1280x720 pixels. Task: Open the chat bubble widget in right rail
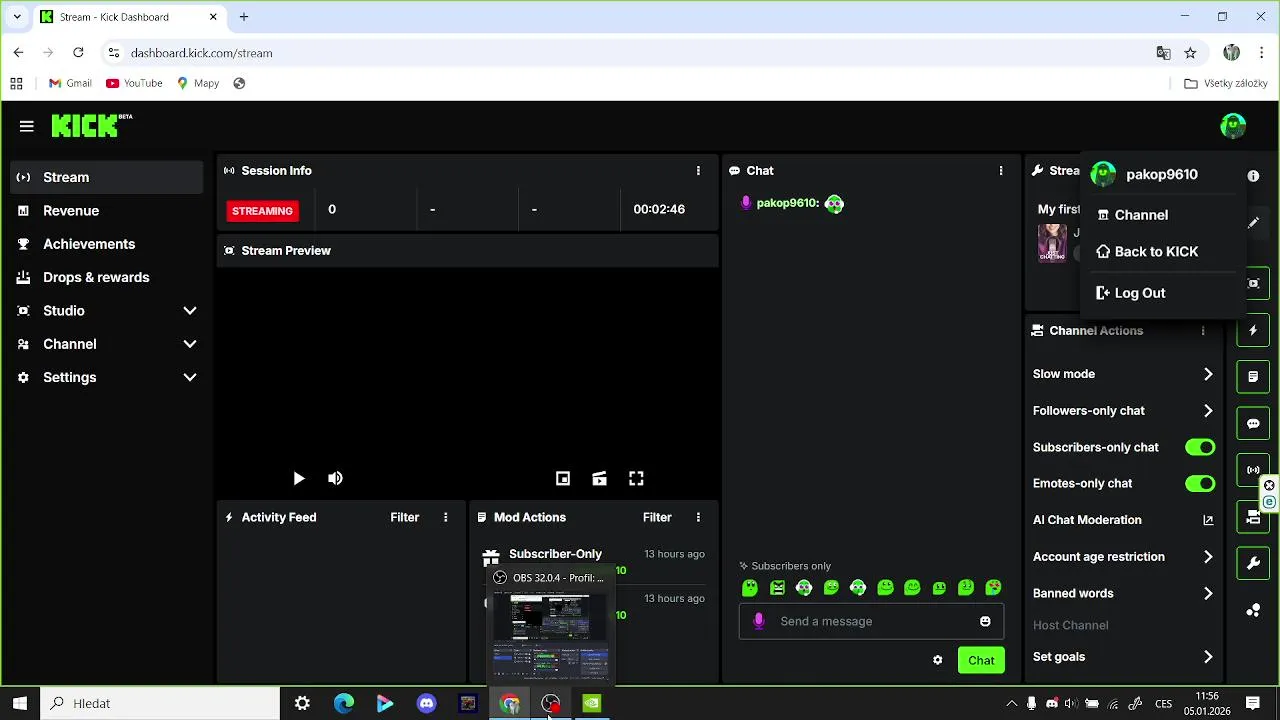coord(1253,423)
